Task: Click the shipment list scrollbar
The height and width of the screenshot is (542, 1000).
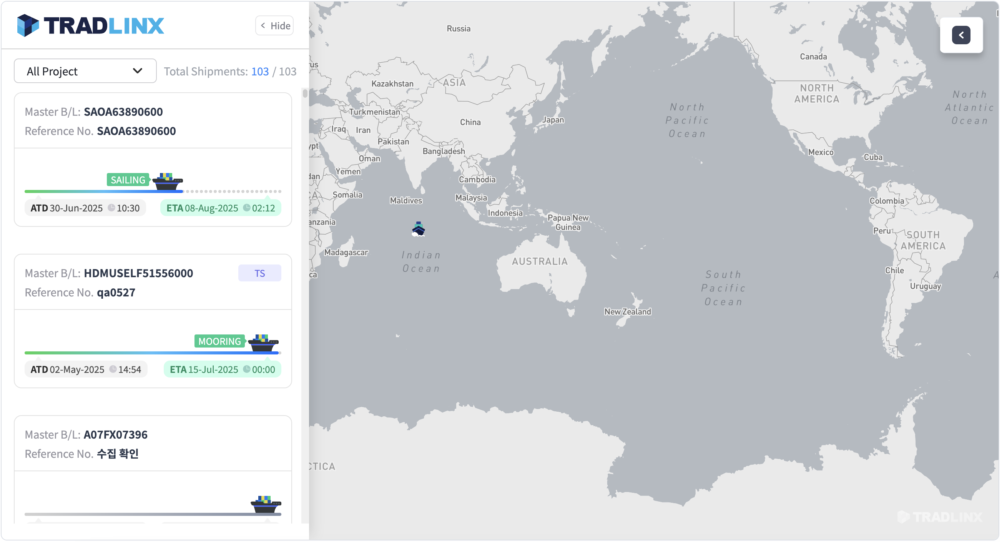Action: click(x=305, y=93)
